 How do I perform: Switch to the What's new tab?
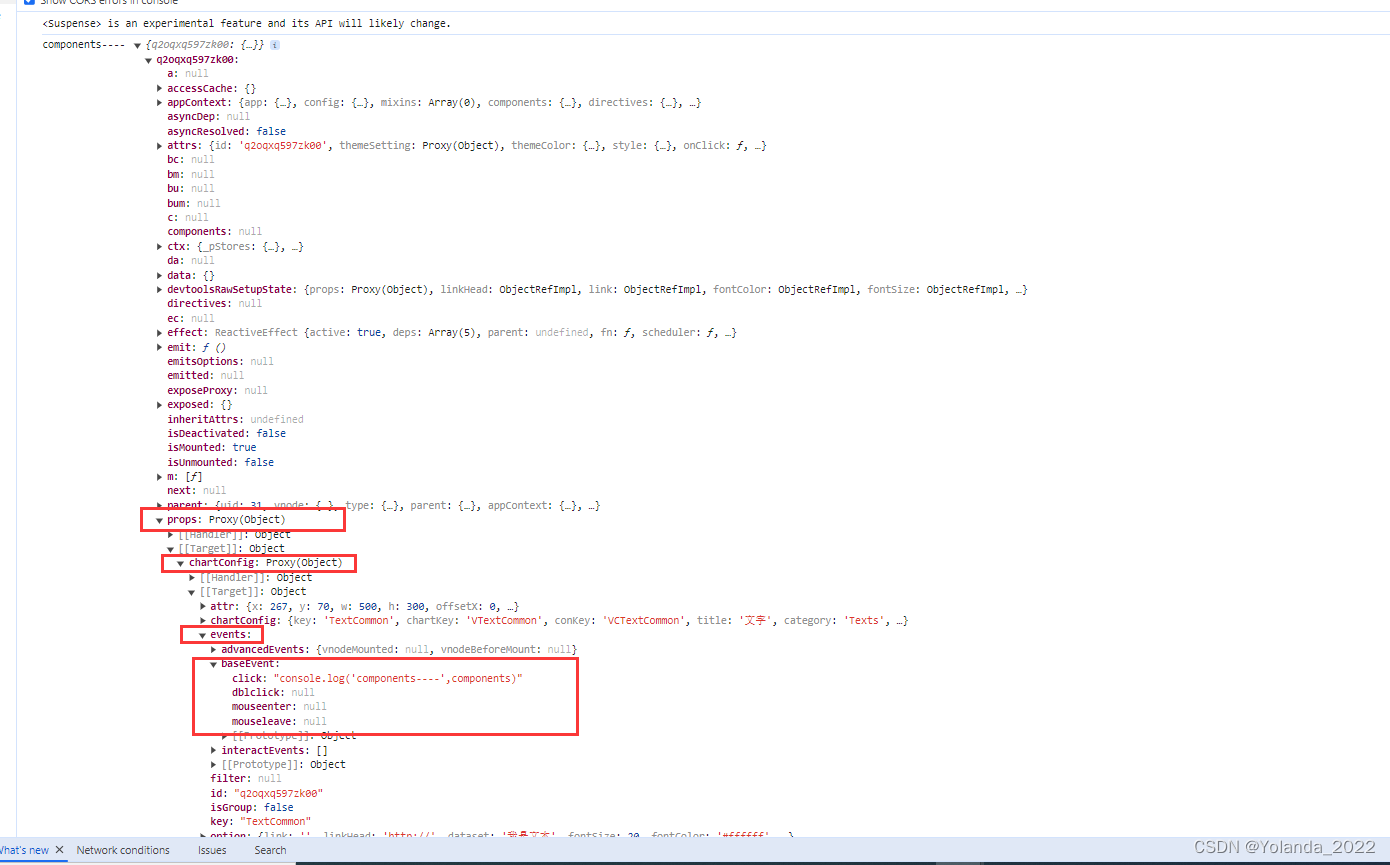click(24, 850)
